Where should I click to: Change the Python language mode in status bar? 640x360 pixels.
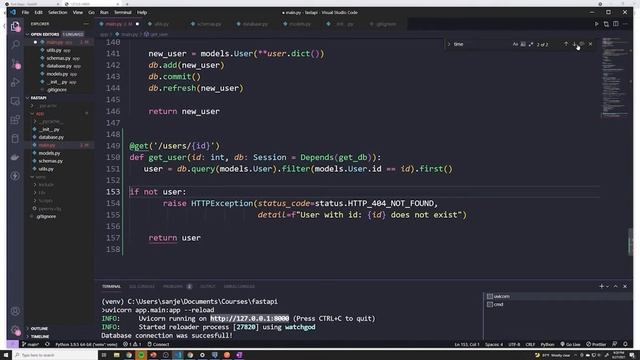point(547,344)
